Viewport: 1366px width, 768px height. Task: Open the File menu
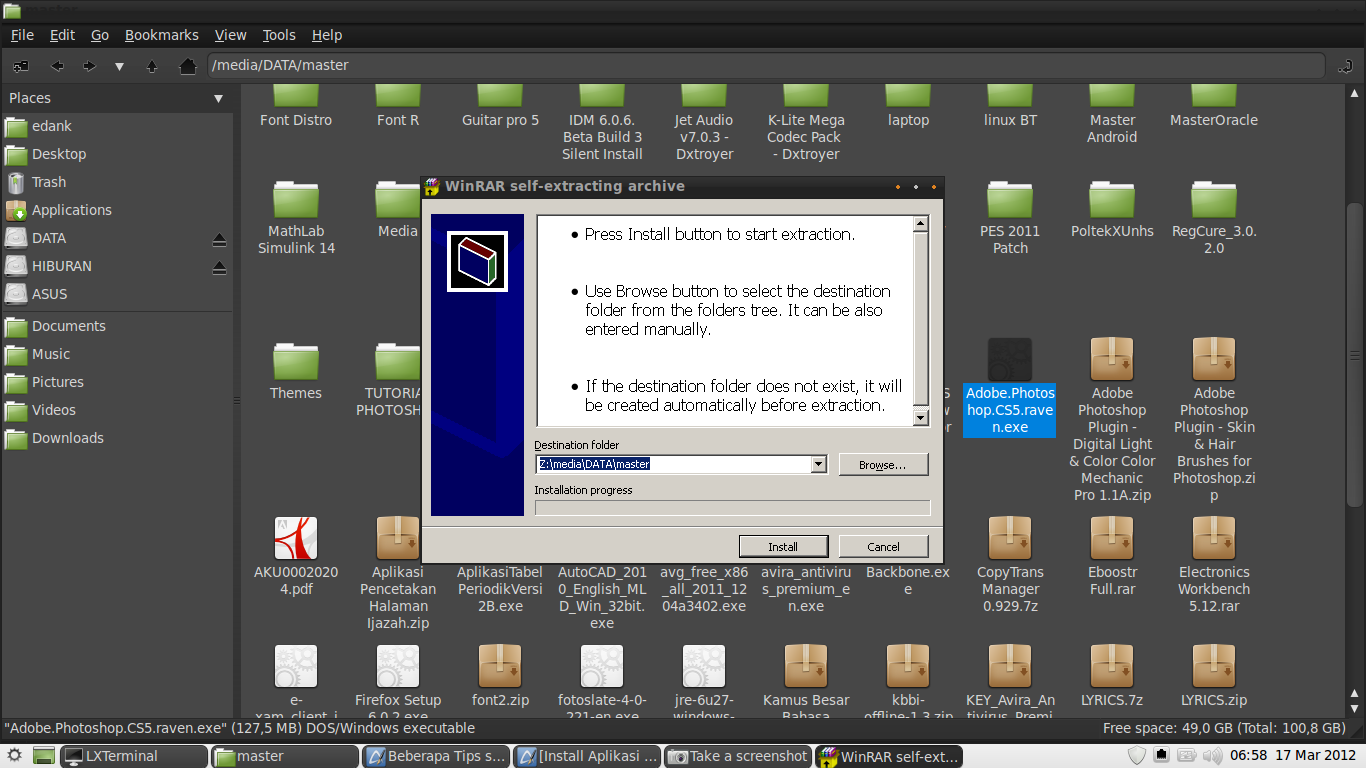(x=22, y=35)
